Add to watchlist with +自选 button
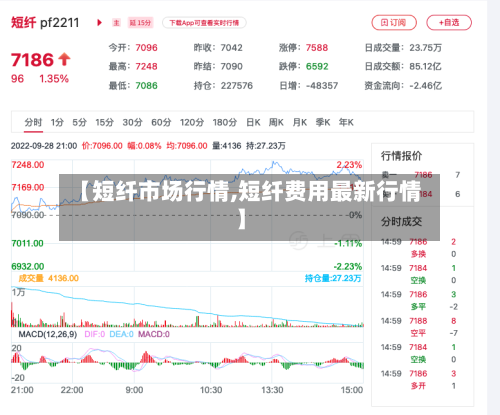 (x=449, y=23)
